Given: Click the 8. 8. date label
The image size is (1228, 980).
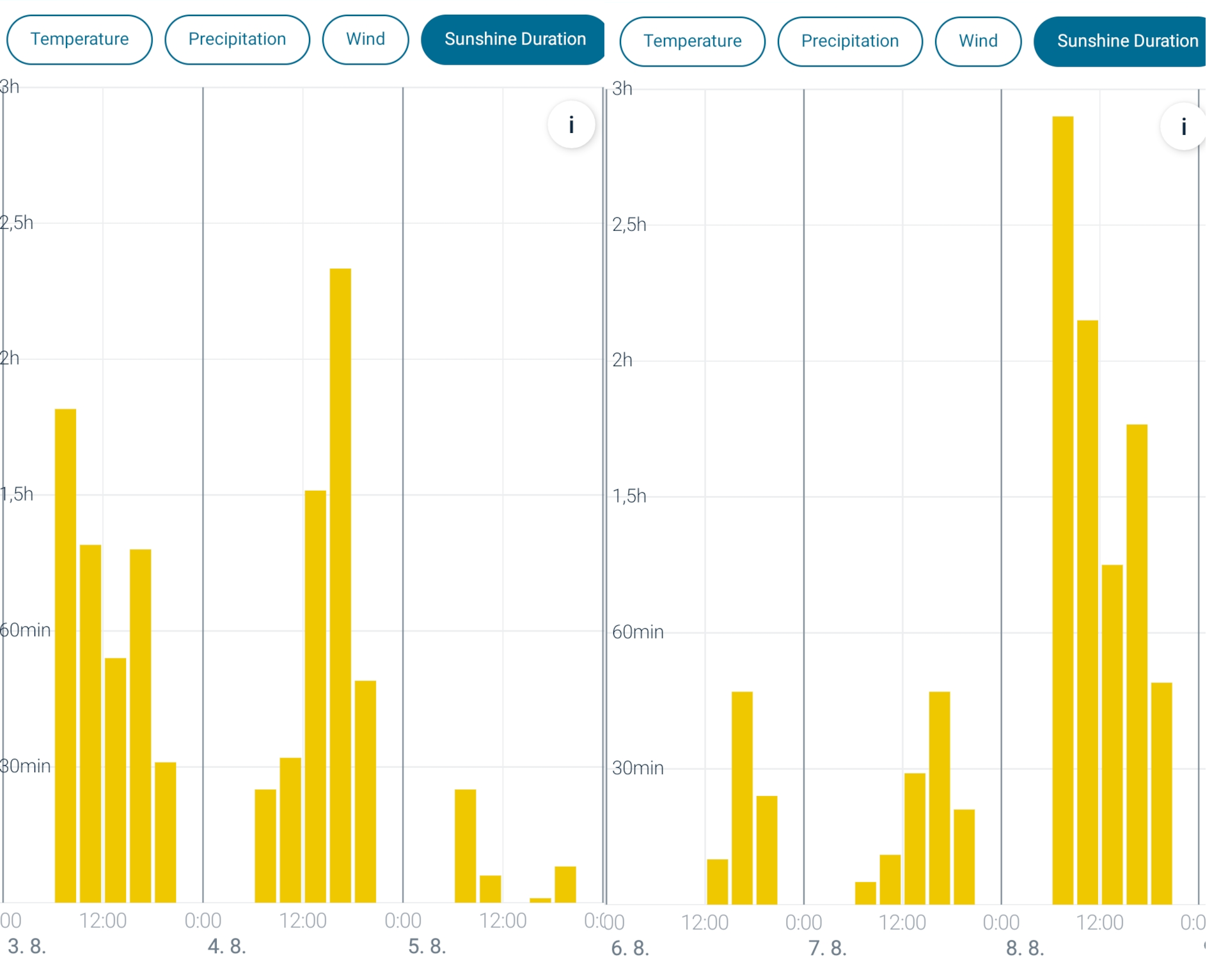Looking at the screenshot, I should [1025, 948].
